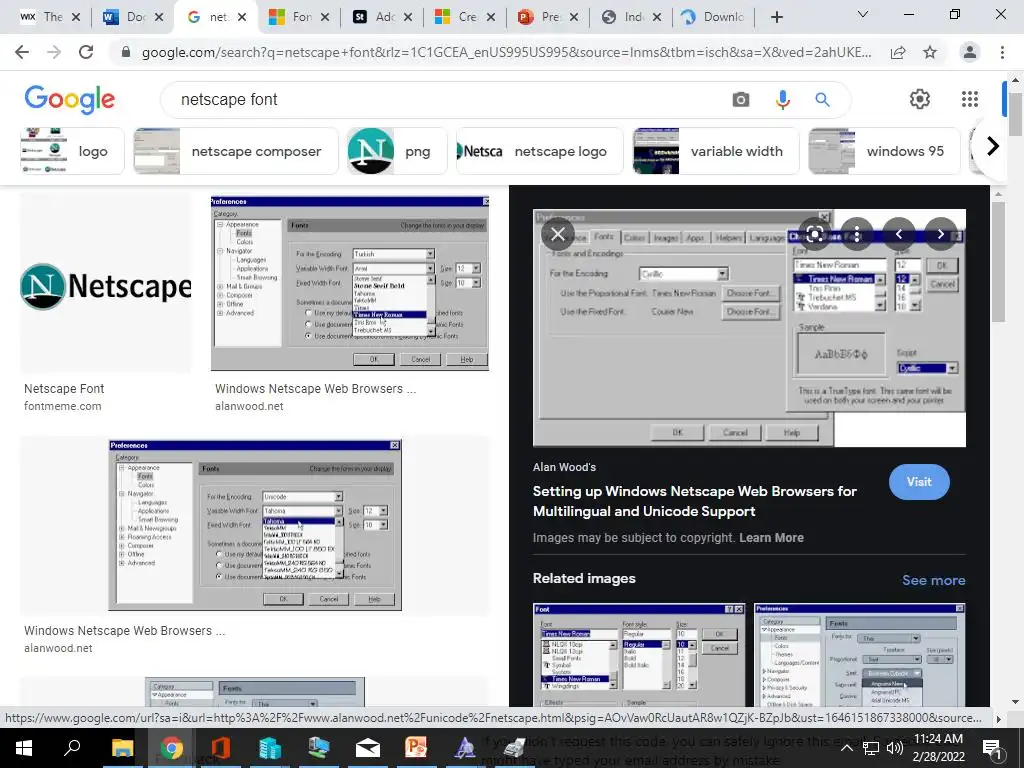Image resolution: width=1024 pixels, height=768 pixels.
Task: Open a new browser tab
Action: 776,17
